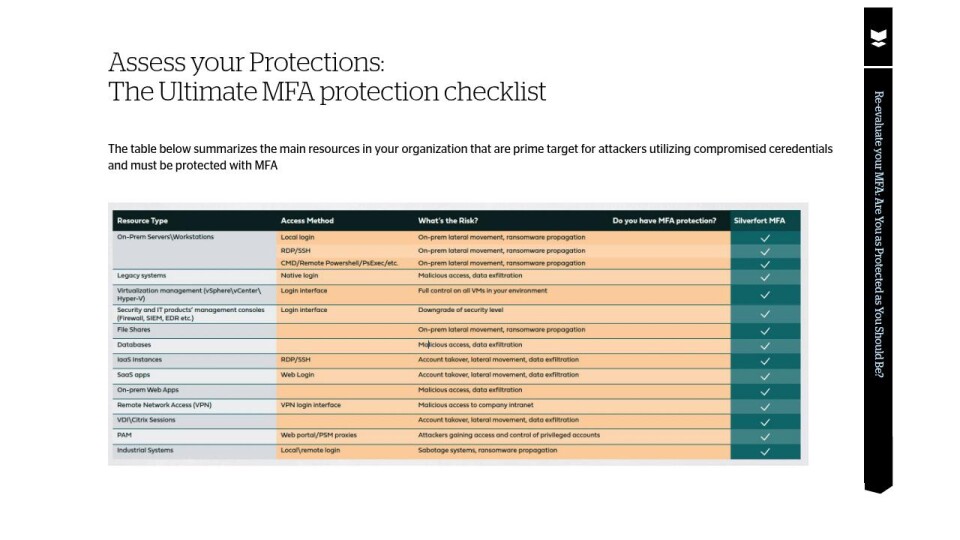This screenshot has height=540, width=960.
Task: Click the File Shares row checkmark
Action: tap(765, 329)
